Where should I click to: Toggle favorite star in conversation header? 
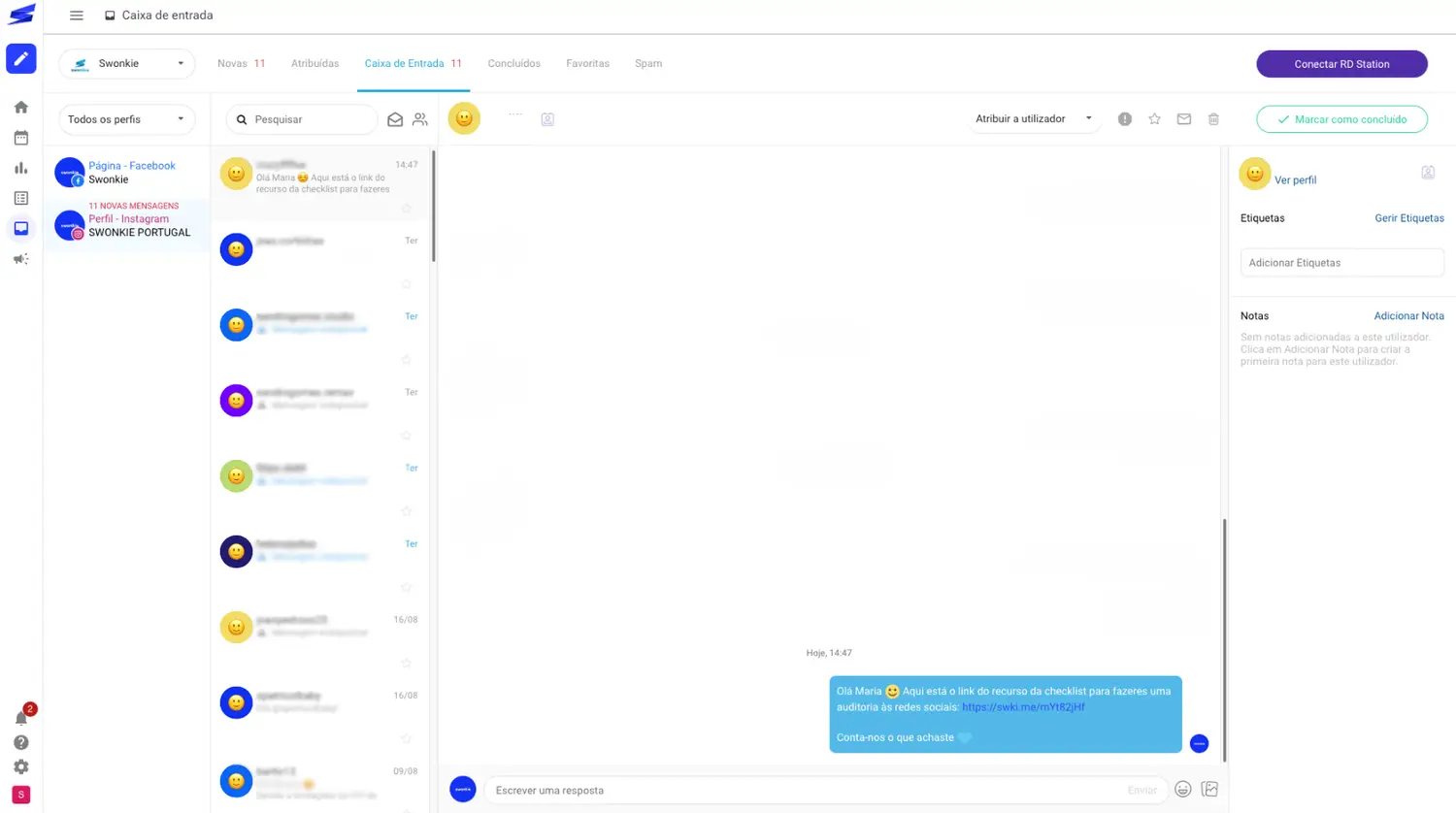click(1154, 119)
